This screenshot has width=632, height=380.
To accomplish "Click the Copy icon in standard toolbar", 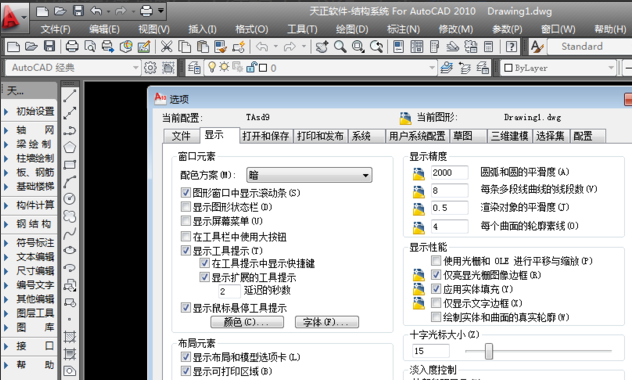I will tap(185, 47).
